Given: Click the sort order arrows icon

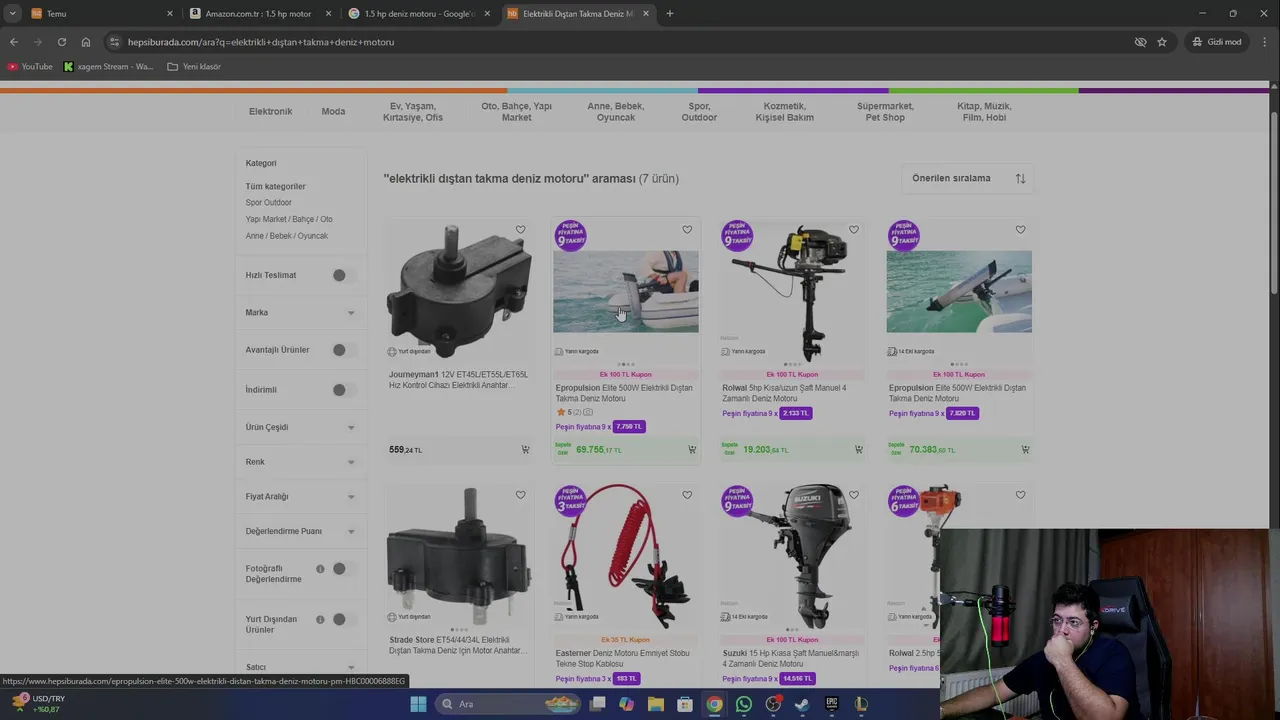Looking at the screenshot, I should (x=1020, y=178).
